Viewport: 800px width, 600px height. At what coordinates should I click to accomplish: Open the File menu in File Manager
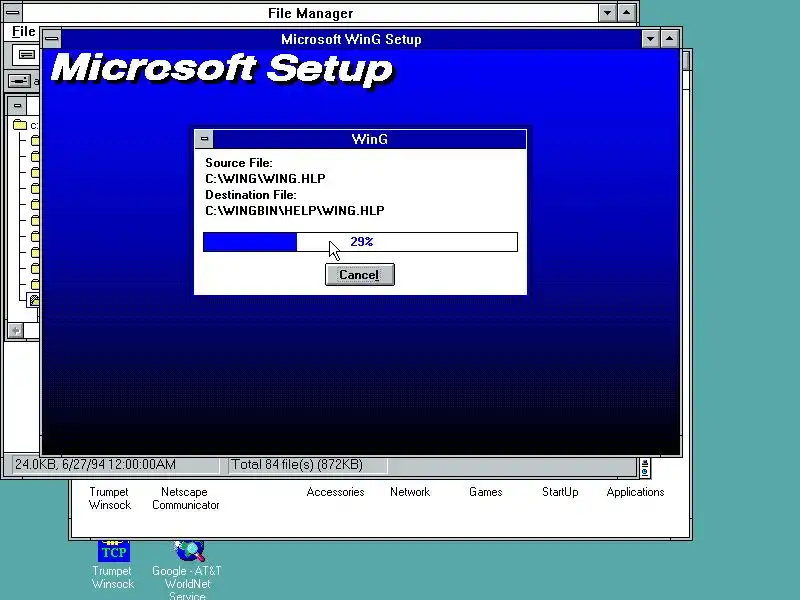click(x=23, y=32)
